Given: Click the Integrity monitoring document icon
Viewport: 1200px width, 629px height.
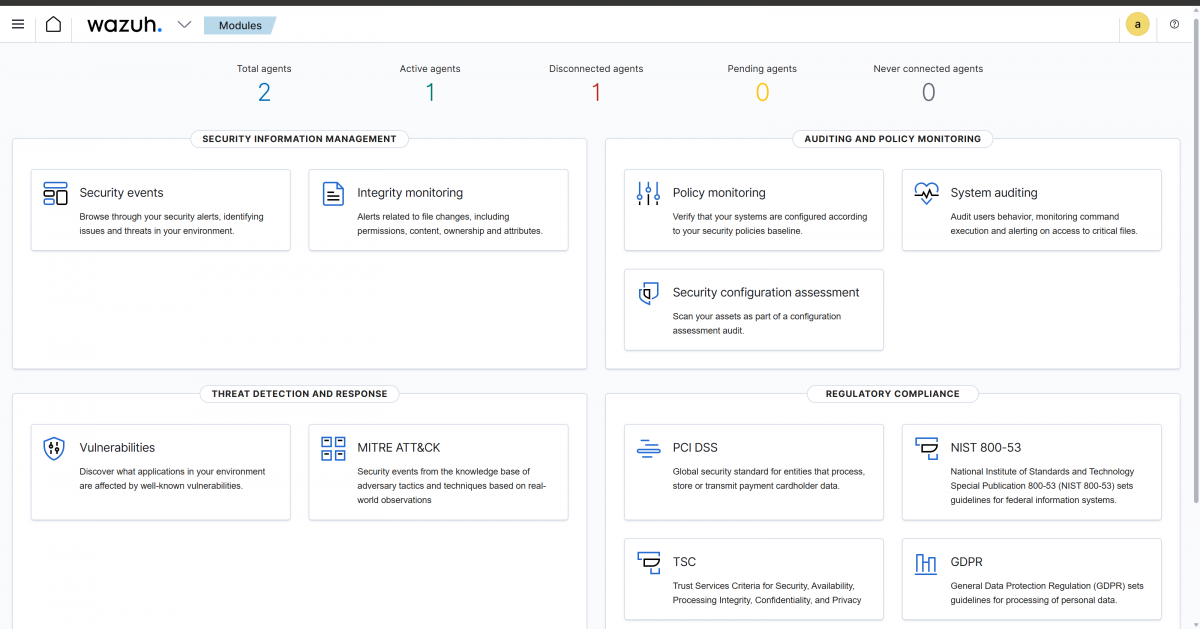Looking at the screenshot, I should click(332, 192).
